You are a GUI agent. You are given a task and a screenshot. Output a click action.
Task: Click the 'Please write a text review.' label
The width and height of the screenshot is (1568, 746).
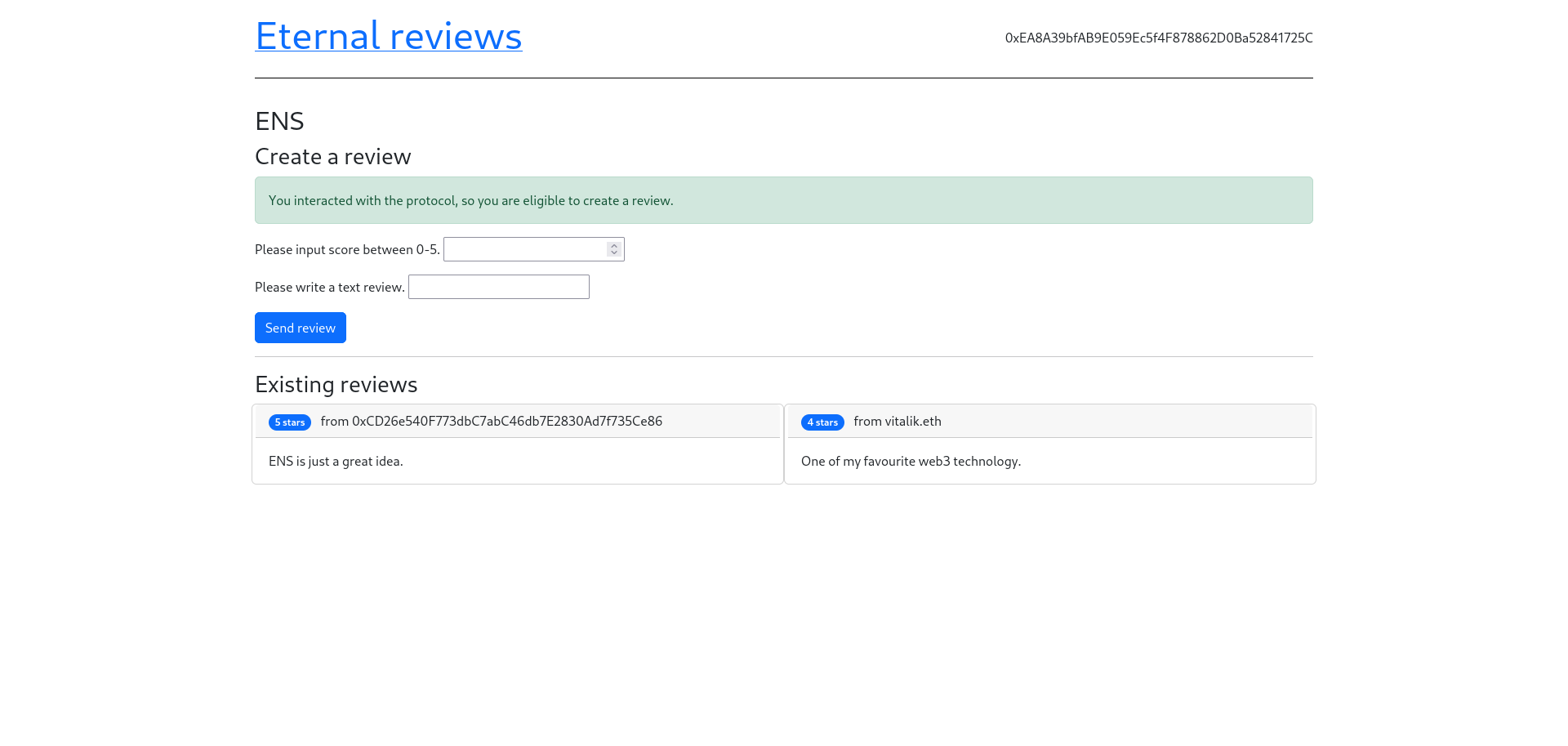coord(330,287)
